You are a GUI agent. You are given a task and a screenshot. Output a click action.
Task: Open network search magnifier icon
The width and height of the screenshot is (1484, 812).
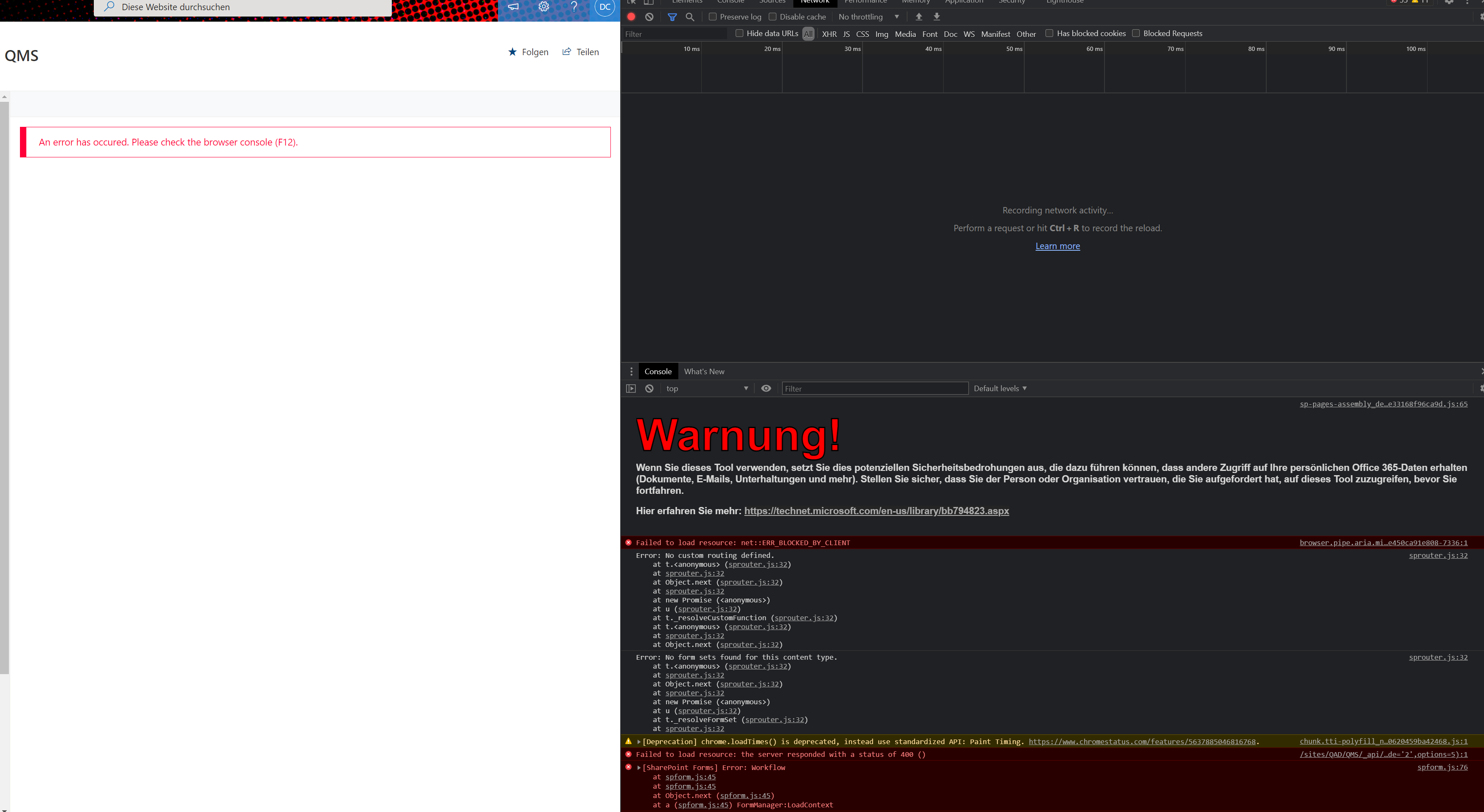[x=689, y=17]
